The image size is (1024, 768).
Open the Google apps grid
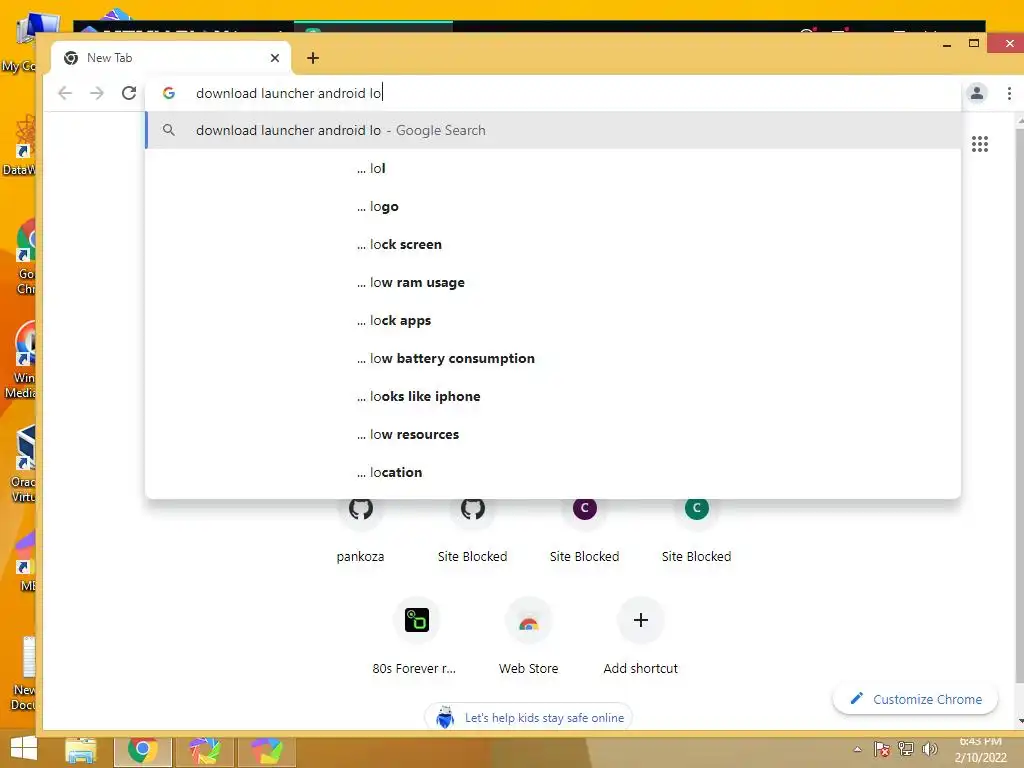[x=980, y=144]
